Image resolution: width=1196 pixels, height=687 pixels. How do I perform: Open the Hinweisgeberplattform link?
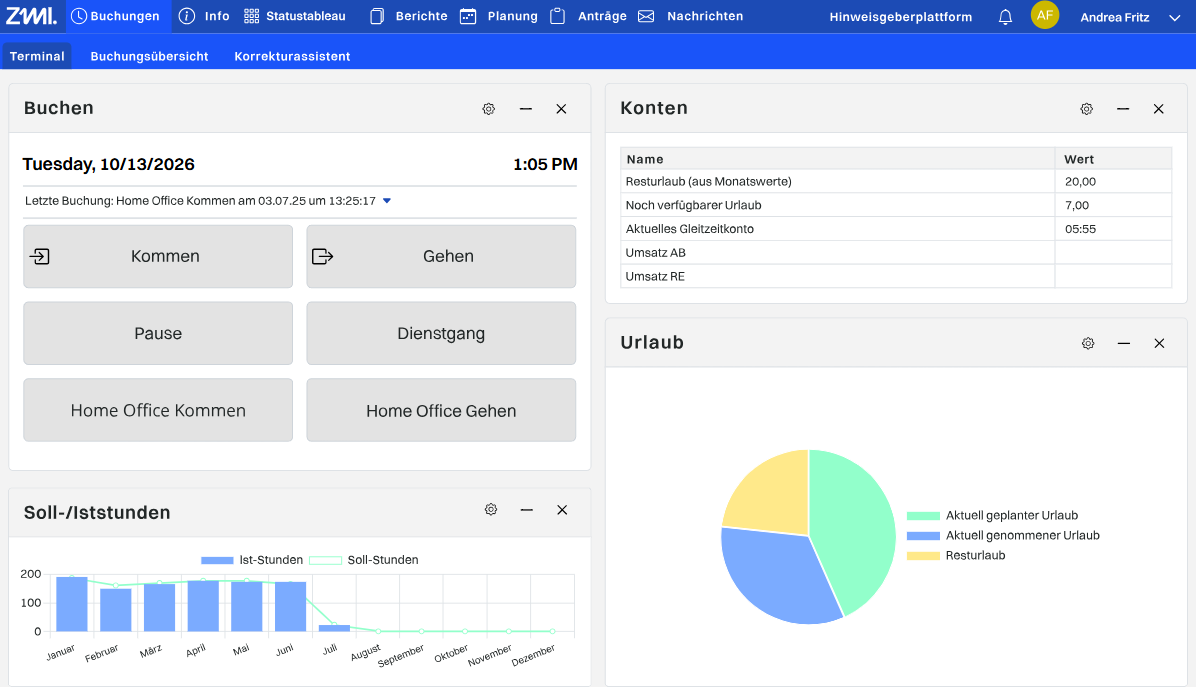coord(901,17)
